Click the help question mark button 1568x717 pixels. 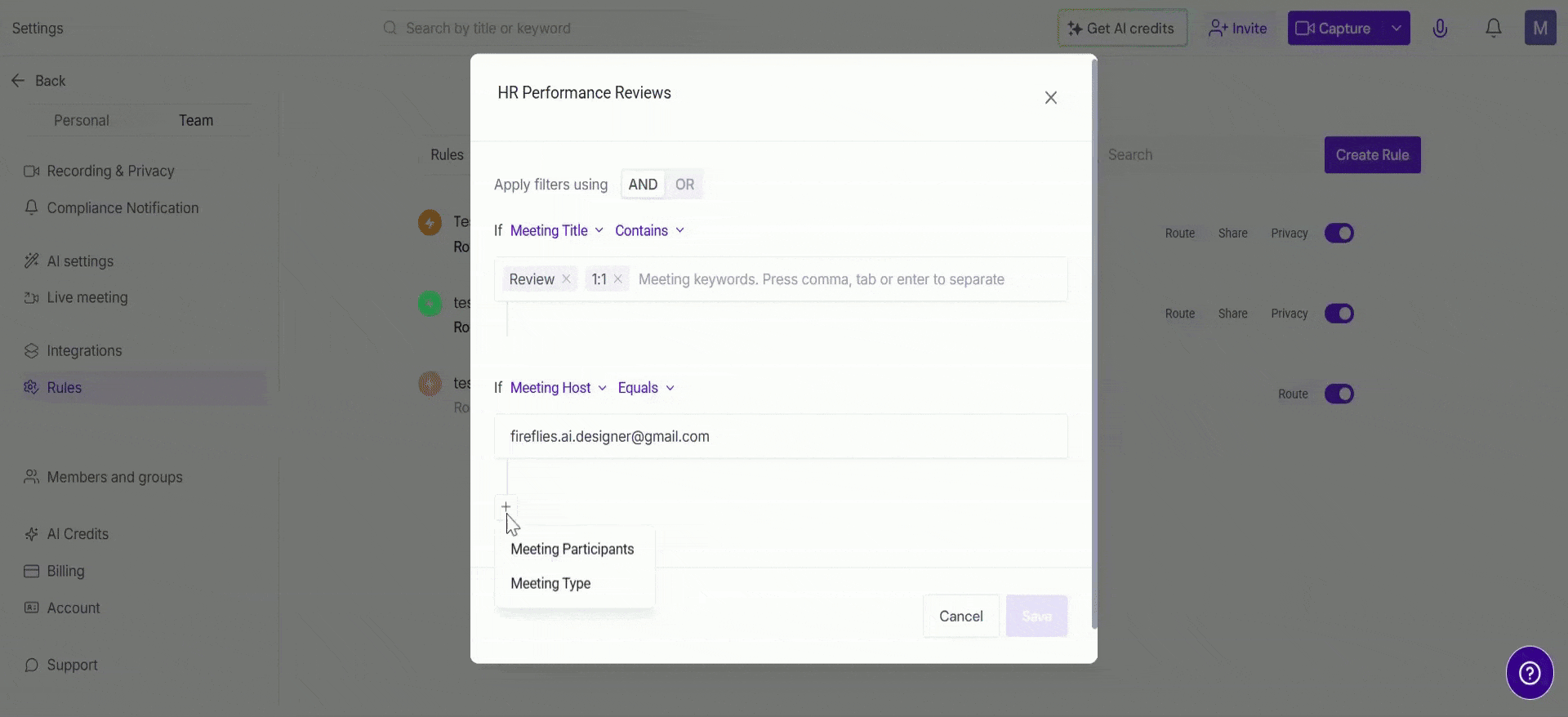pos(1530,673)
